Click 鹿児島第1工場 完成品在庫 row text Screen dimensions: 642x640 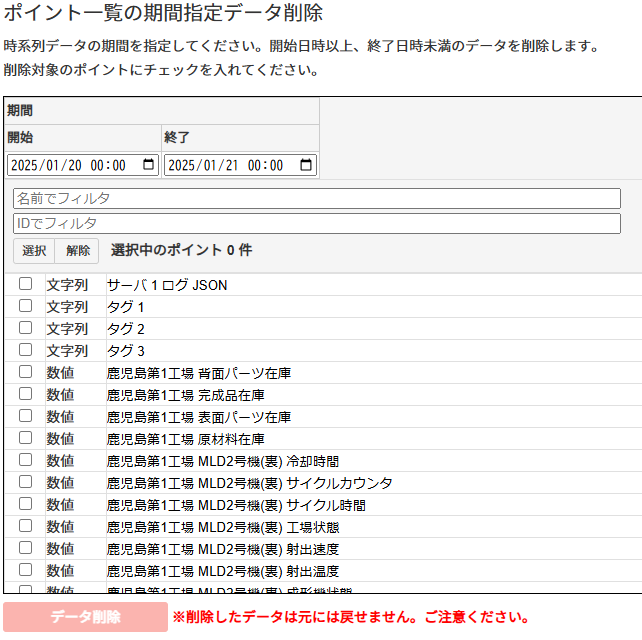[x=185, y=395]
